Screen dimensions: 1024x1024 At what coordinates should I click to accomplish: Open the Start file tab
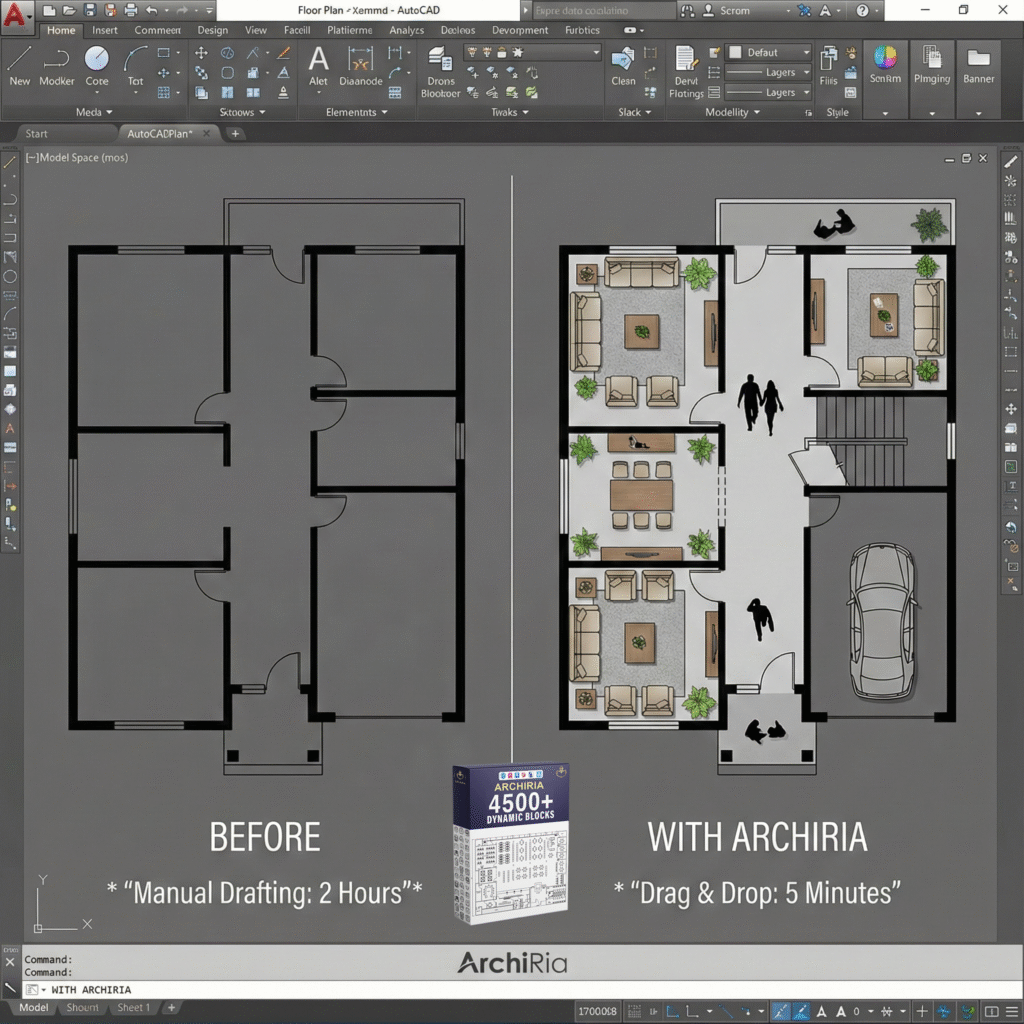click(36, 133)
